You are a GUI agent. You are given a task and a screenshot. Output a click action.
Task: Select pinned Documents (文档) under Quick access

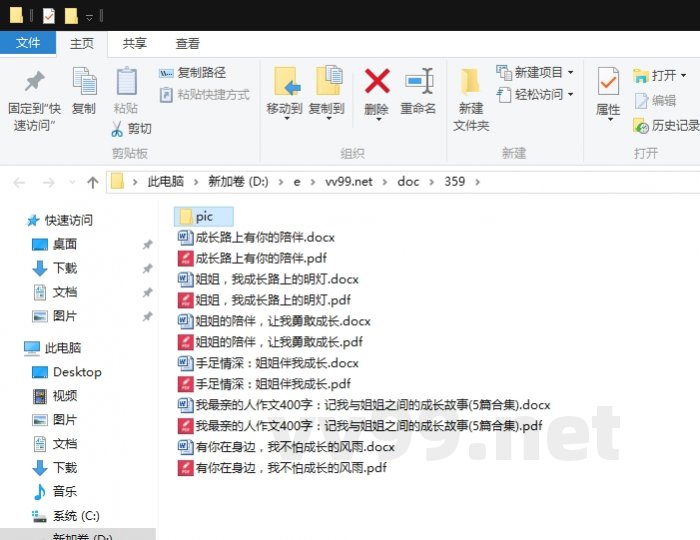tap(54, 292)
